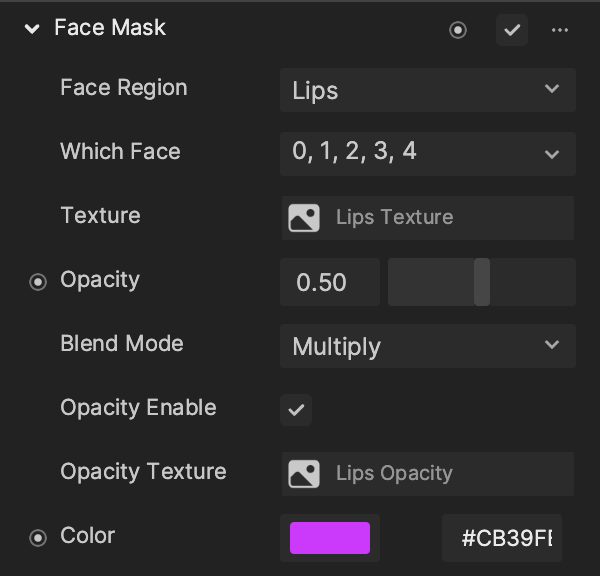The image size is (600, 576).
Task: Open the Which Face dropdown
Action: [x=428, y=154]
